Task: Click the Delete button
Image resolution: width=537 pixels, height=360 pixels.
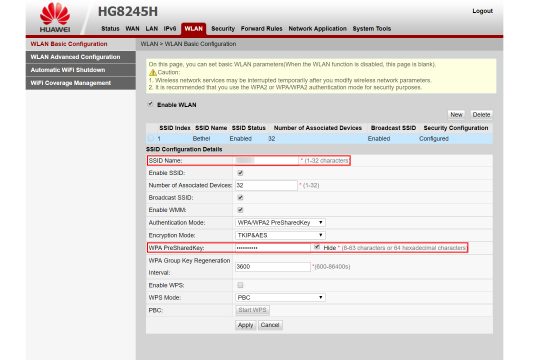Action: click(481, 114)
